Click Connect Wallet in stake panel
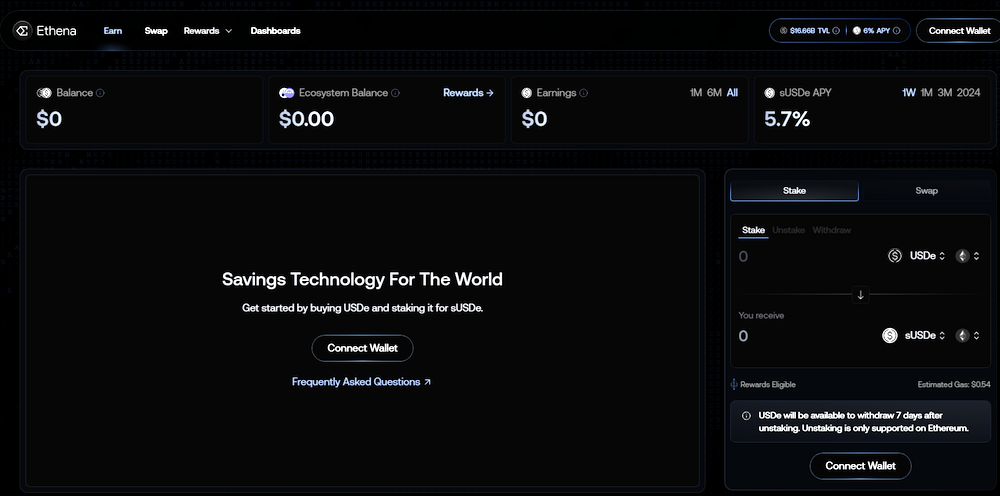The width and height of the screenshot is (1000, 496). click(x=860, y=465)
